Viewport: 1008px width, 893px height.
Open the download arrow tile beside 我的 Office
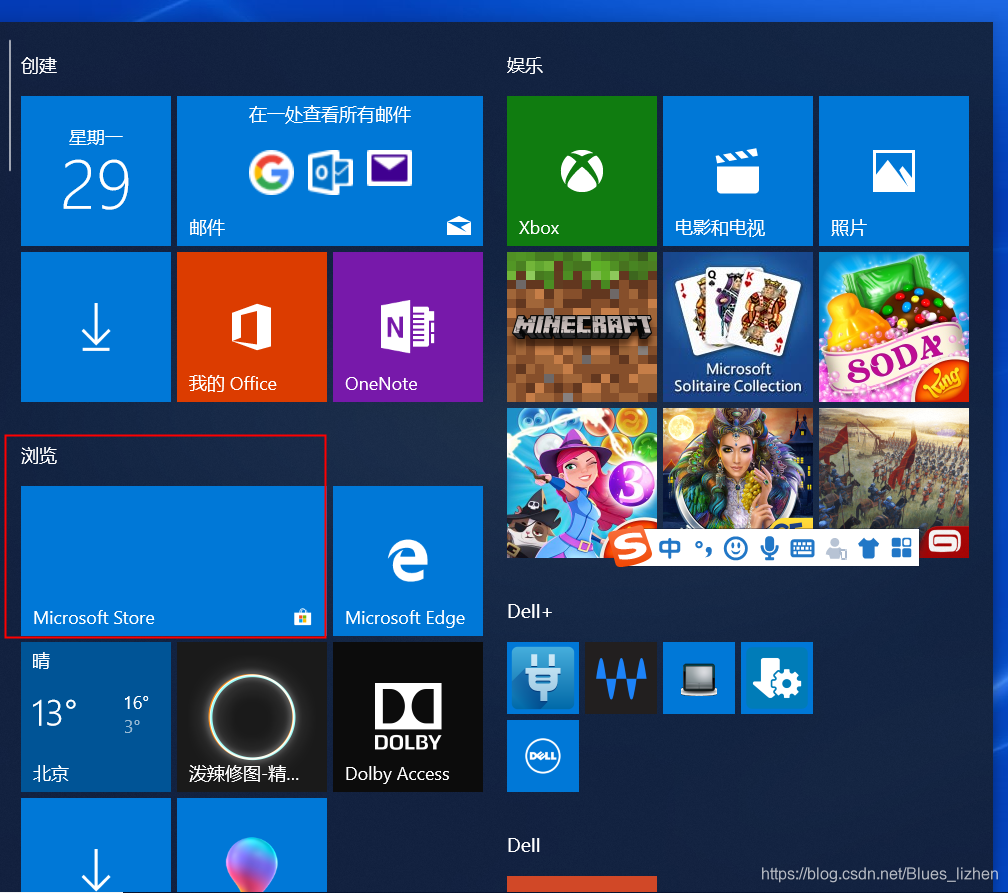(x=96, y=327)
